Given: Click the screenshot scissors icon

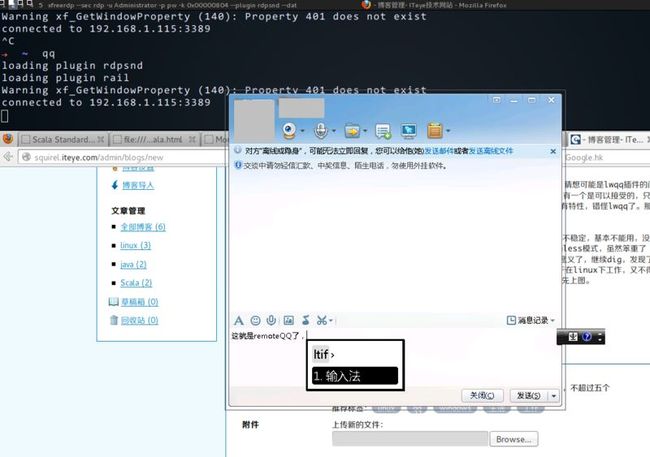Looking at the screenshot, I should pyautogui.click(x=322, y=320).
